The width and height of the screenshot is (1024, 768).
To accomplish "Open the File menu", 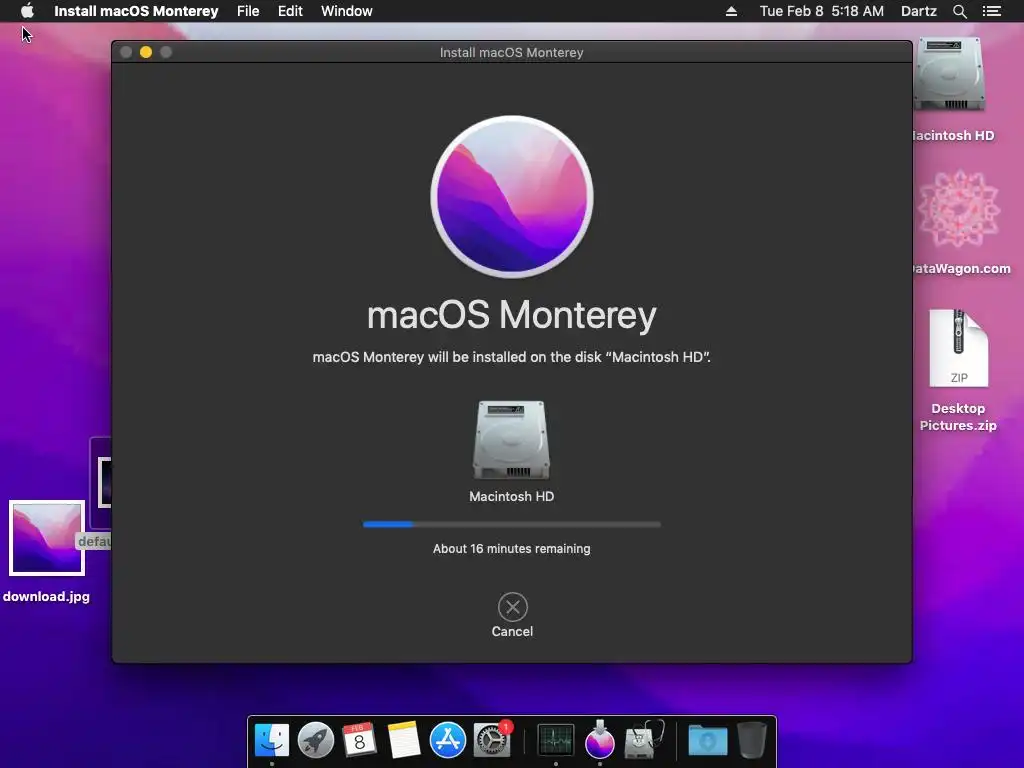I will [248, 11].
